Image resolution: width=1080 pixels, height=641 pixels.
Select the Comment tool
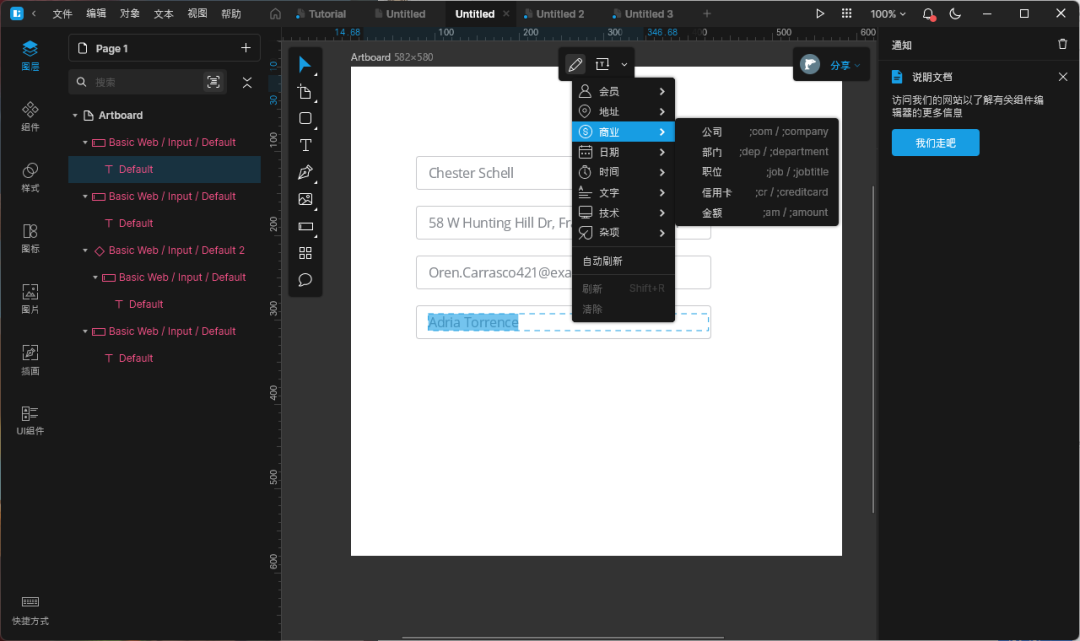(306, 280)
